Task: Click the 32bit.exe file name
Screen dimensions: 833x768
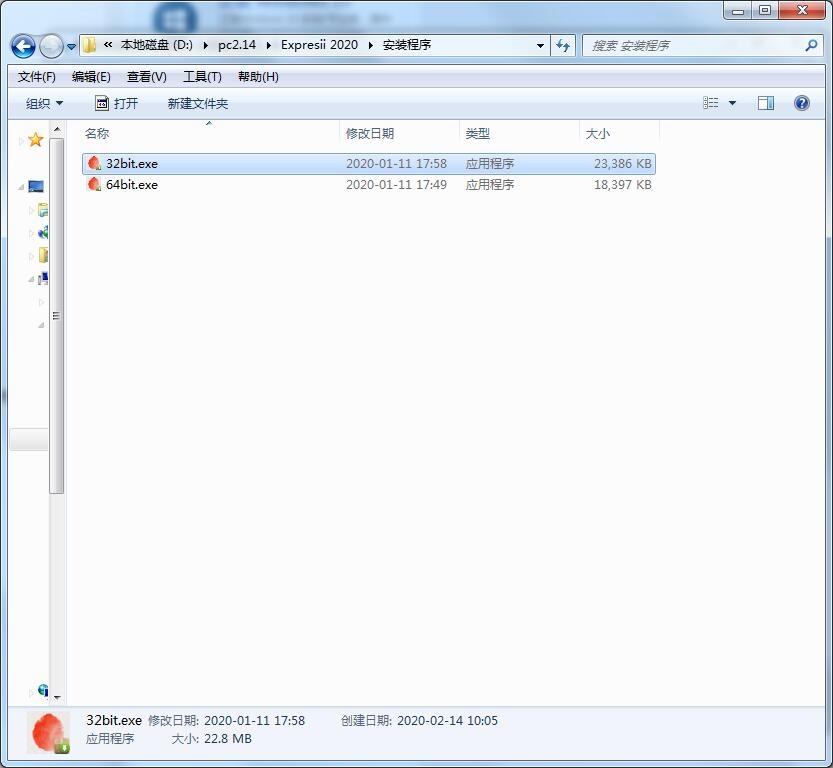Action: click(132, 164)
